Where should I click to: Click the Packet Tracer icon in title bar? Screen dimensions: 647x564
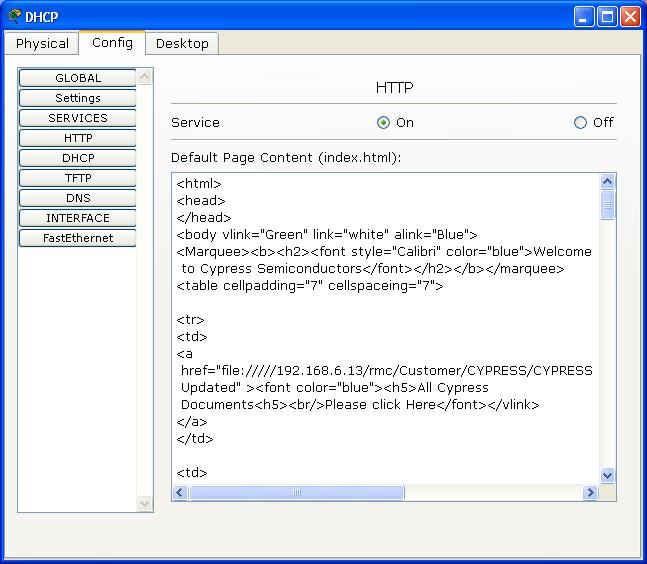pos(14,16)
